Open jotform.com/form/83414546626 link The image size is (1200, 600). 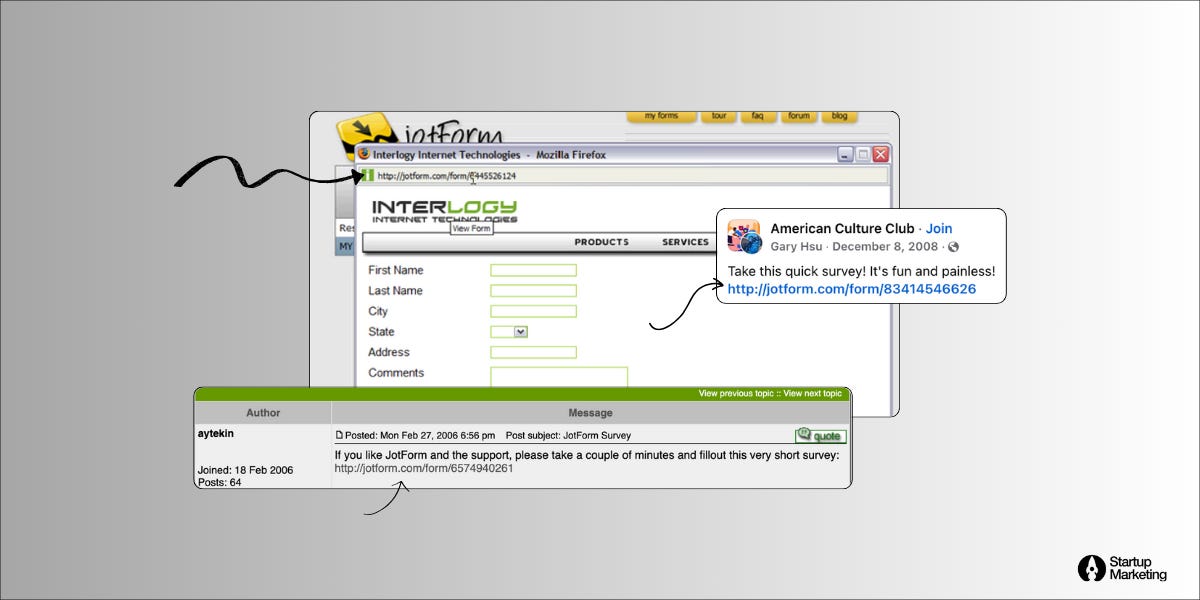pyautogui.click(x=852, y=289)
